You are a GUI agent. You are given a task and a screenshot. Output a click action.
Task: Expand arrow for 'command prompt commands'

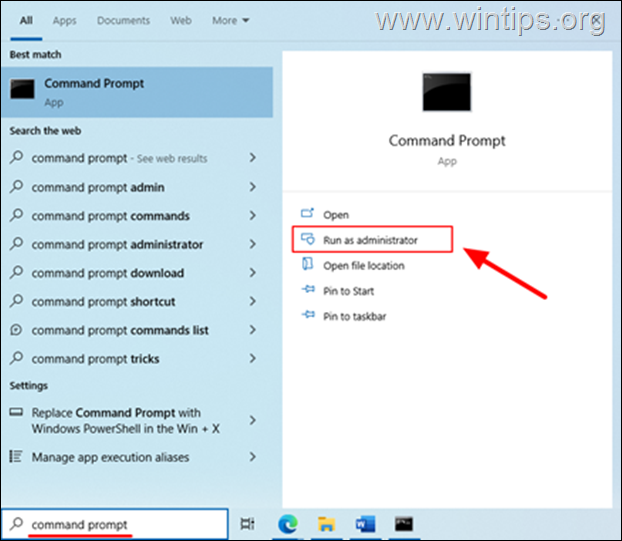253,215
